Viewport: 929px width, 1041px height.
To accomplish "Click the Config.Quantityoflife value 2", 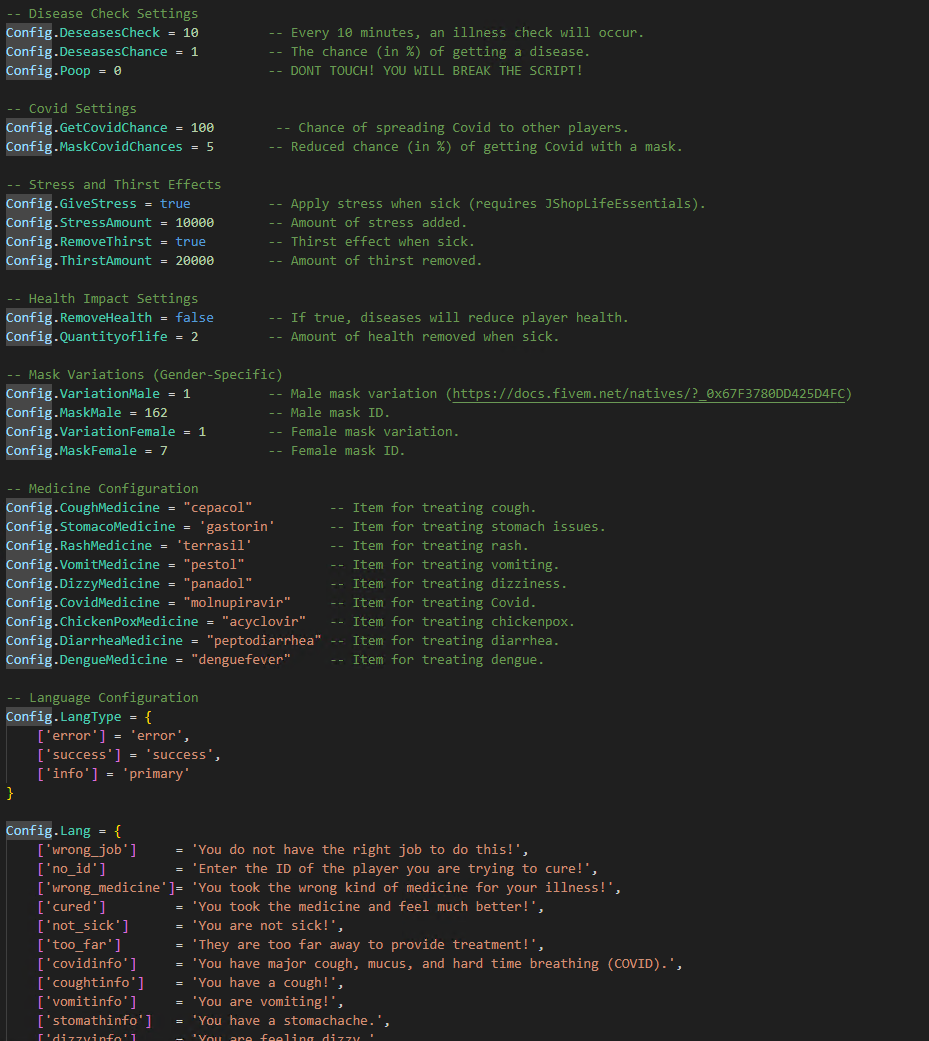I will coord(195,337).
